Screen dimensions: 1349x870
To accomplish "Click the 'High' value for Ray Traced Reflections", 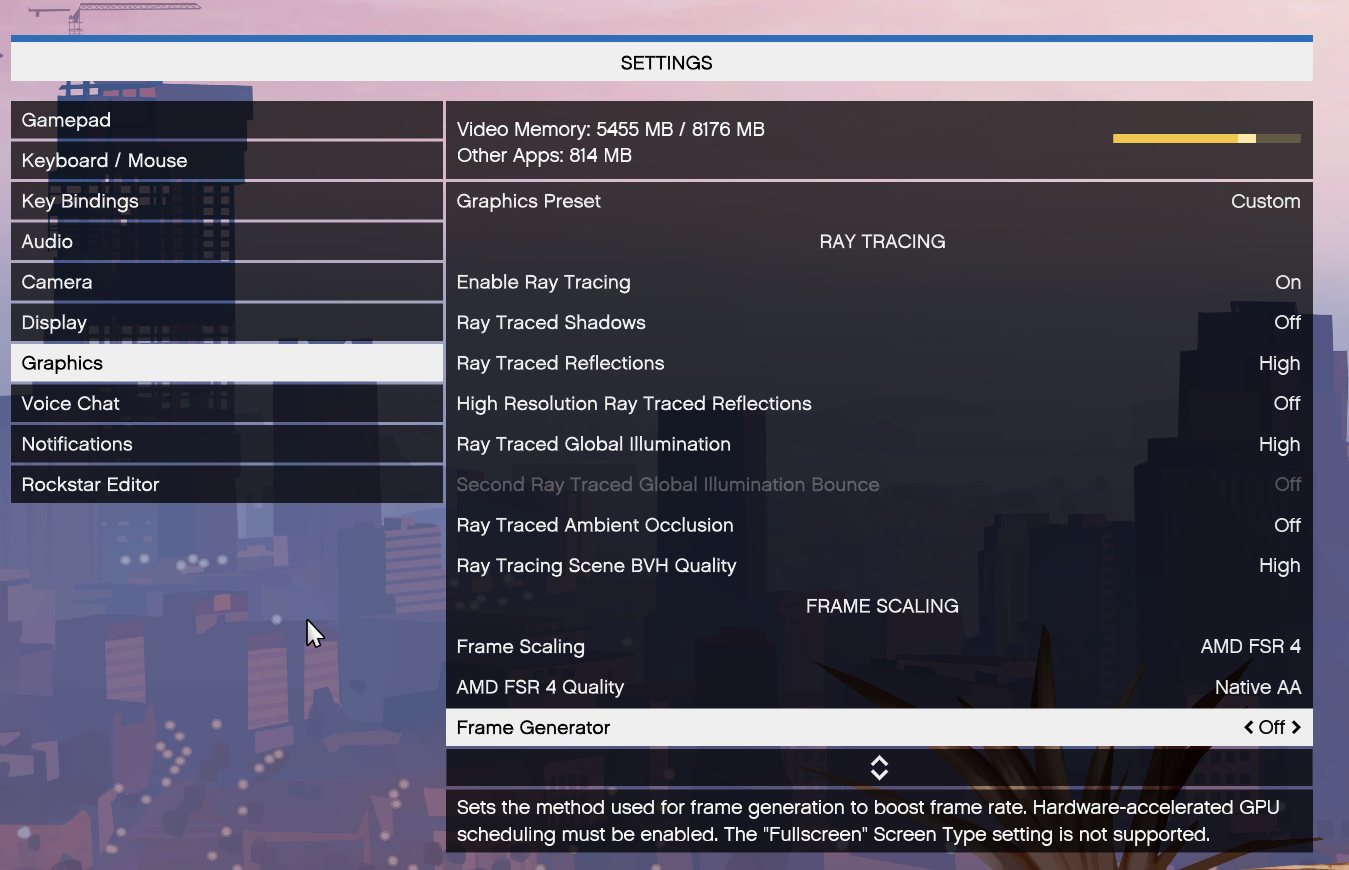I will point(1280,363).
